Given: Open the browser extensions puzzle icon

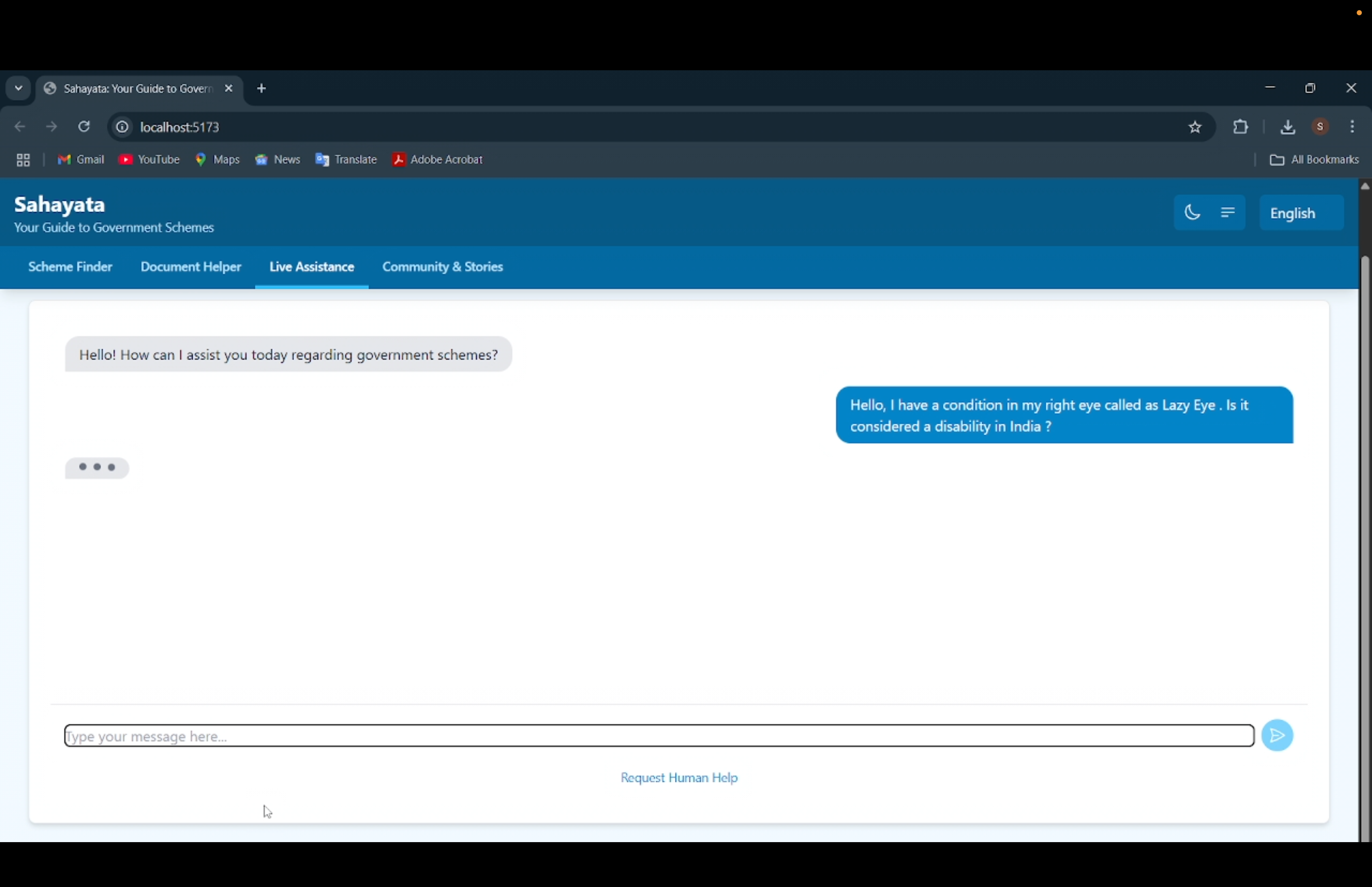Looking at the screenshot, I should (x=1240, y=127).
